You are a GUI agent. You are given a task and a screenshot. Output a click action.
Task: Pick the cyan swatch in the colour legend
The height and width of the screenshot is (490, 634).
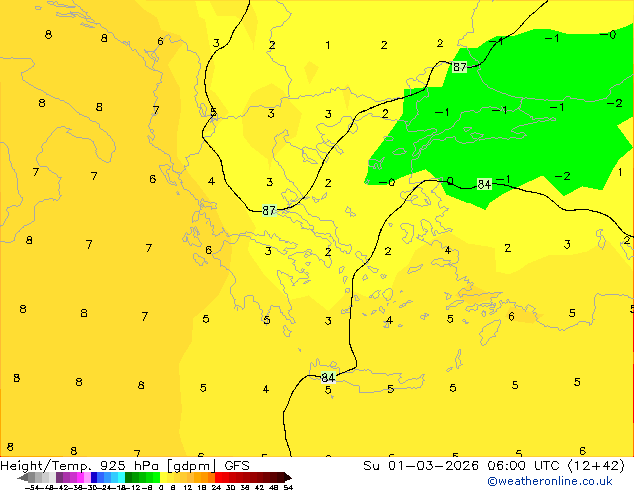(x=121, y=477)
